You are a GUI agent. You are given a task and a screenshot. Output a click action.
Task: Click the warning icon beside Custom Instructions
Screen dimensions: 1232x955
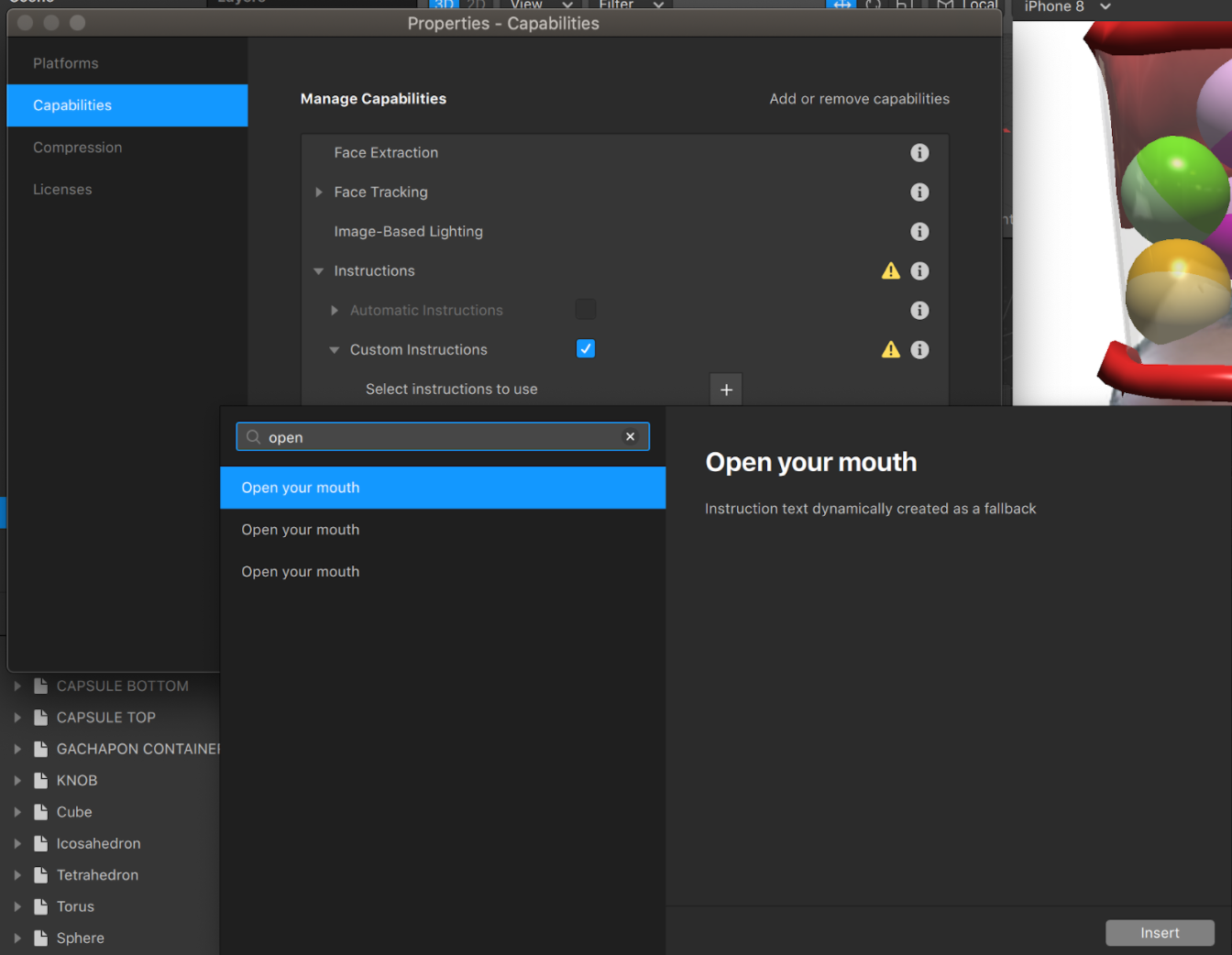click(891, 349)
